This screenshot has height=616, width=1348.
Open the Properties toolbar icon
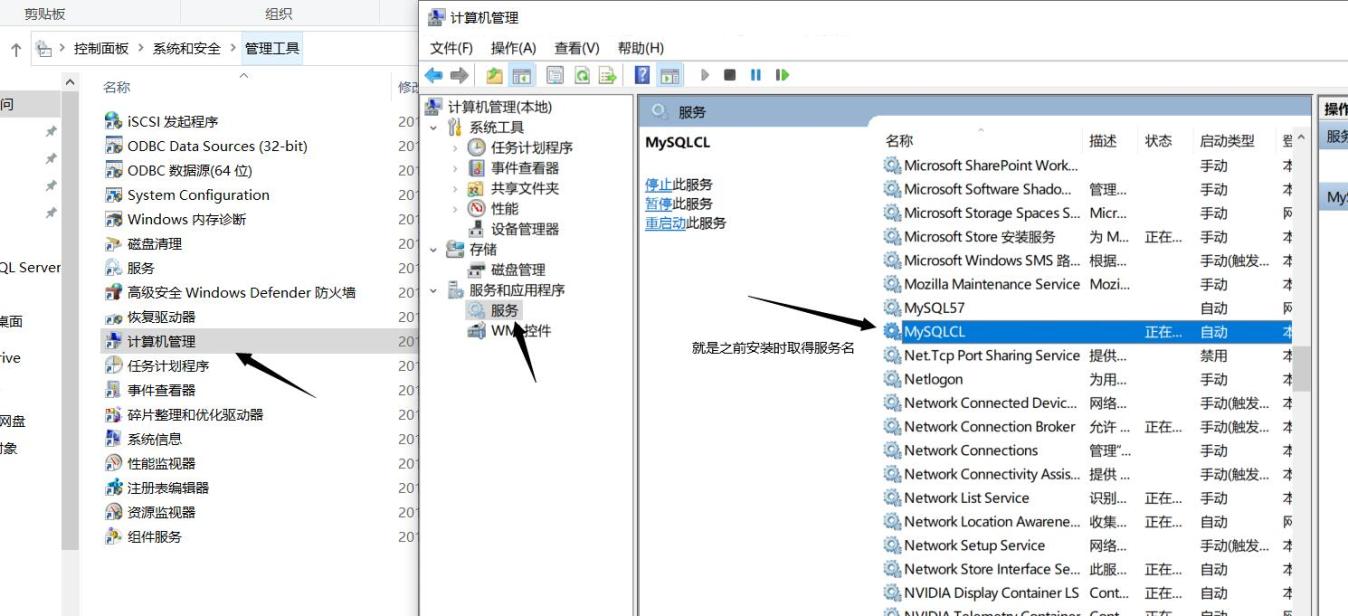tap(555, 75)
